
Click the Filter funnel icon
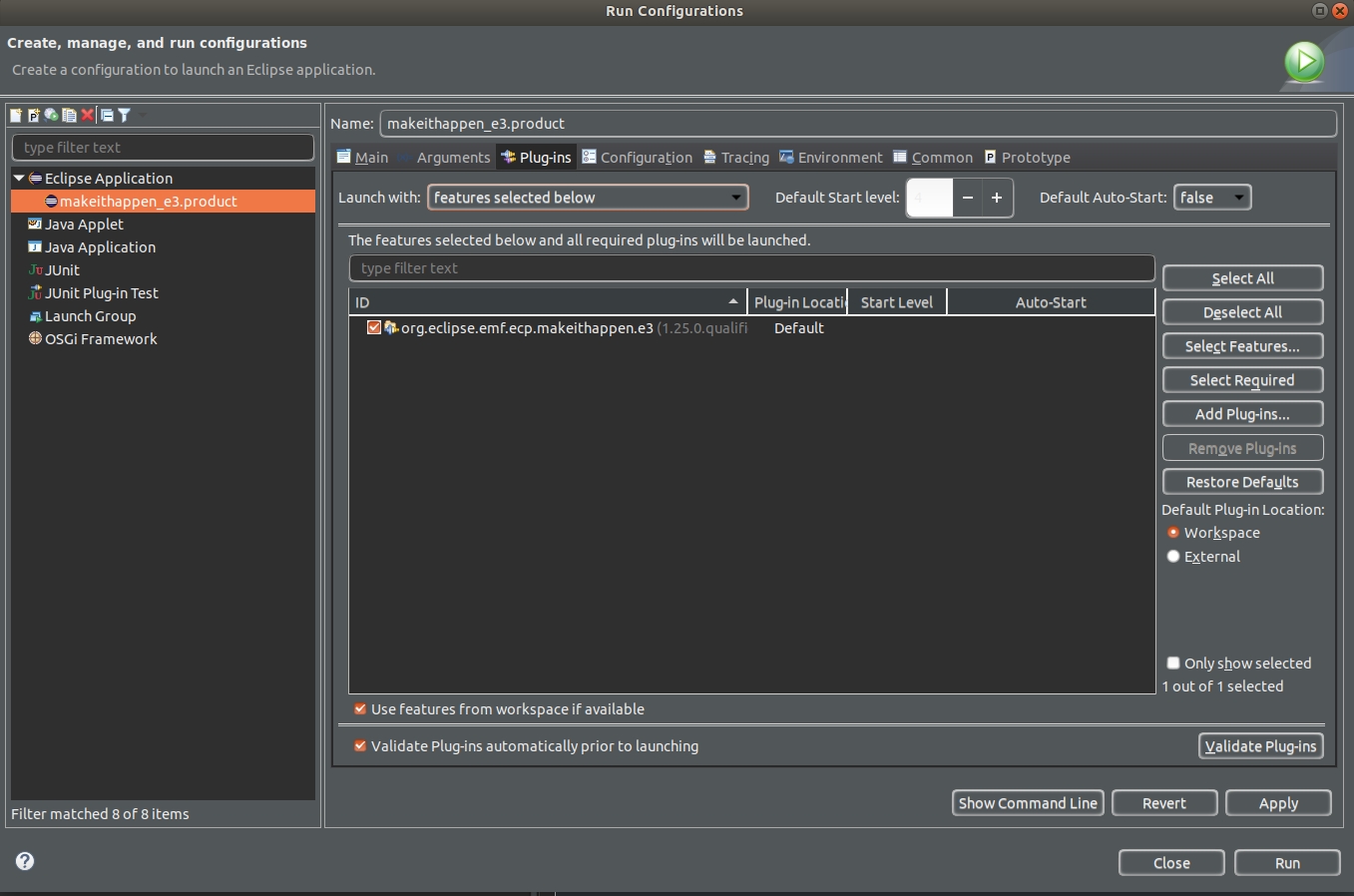point(124,115)
